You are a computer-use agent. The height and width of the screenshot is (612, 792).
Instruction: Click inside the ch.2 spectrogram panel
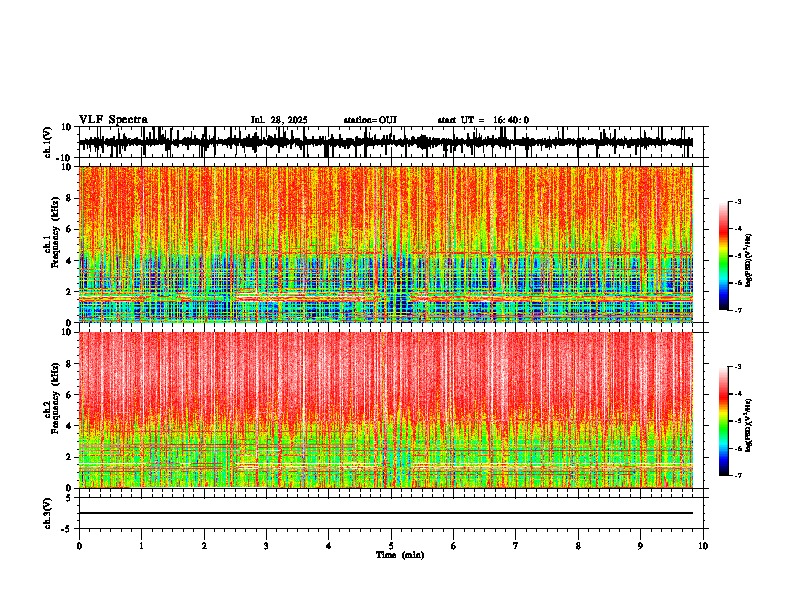[386, 410]
